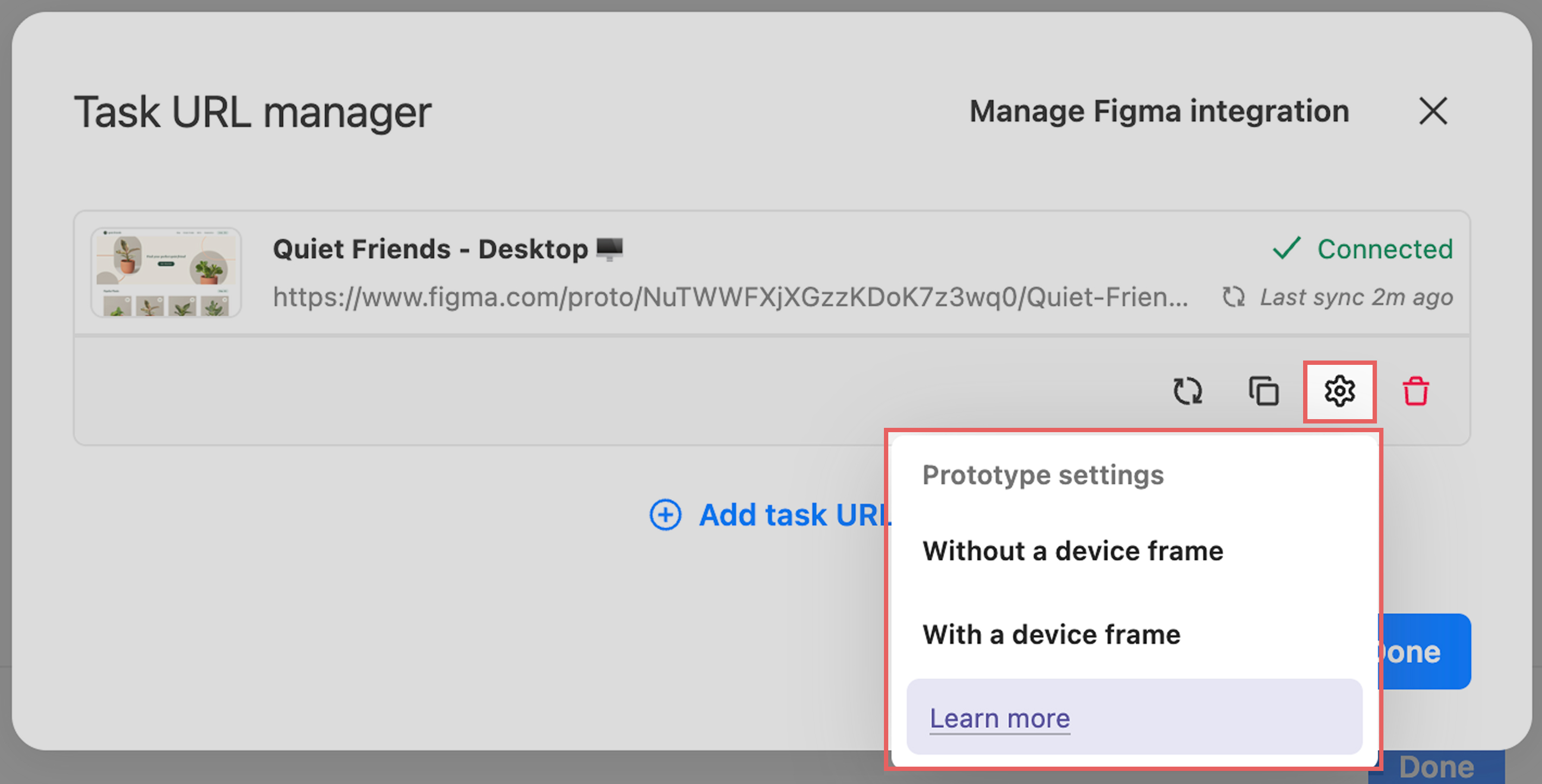Click the re-sync icon beside the duplicate icon
This screenshot has height=784, width=1542.
coord(1187,392)
